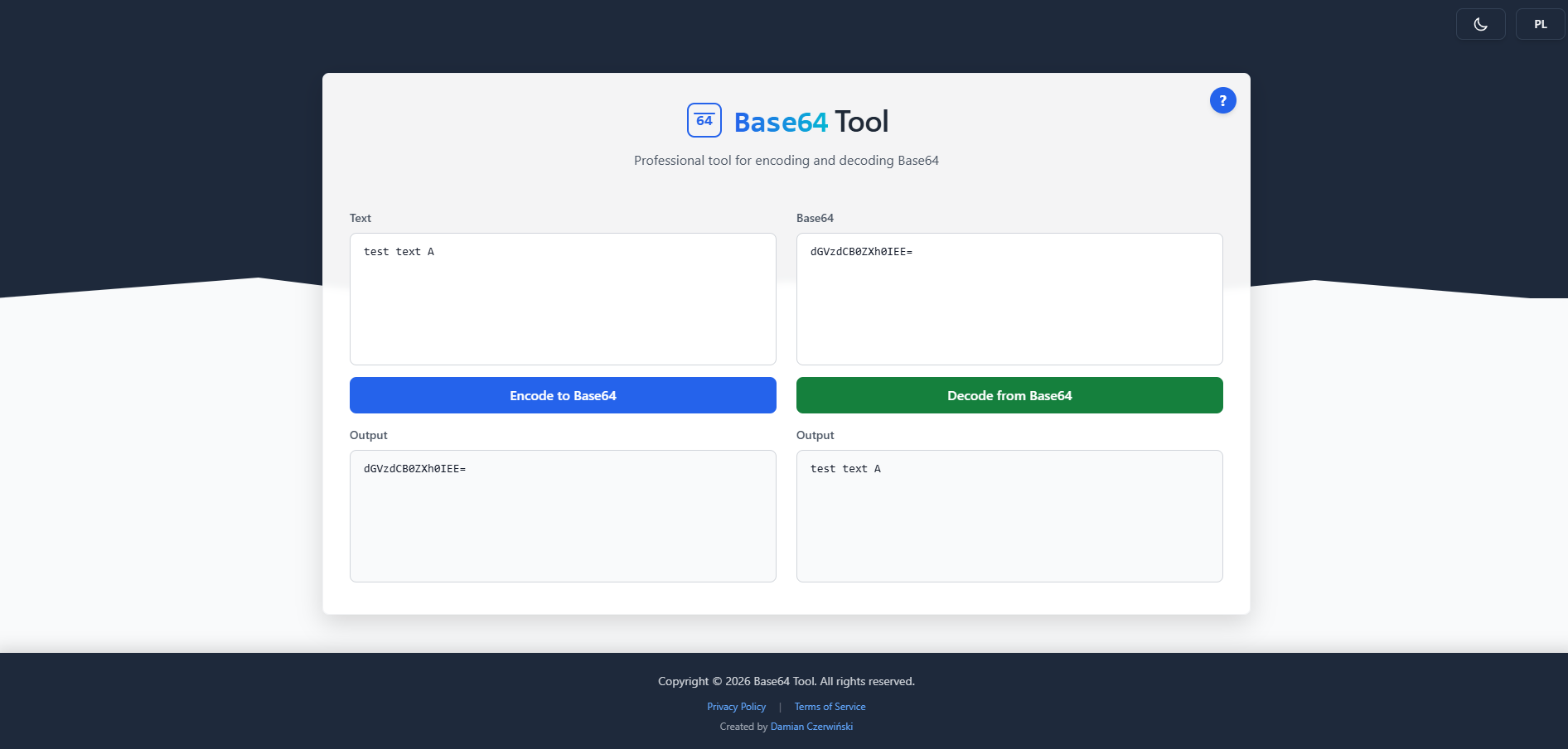Click the 'Professional tool for encoding' subtitle
The image size is (1568, 749).
[786, 161]
